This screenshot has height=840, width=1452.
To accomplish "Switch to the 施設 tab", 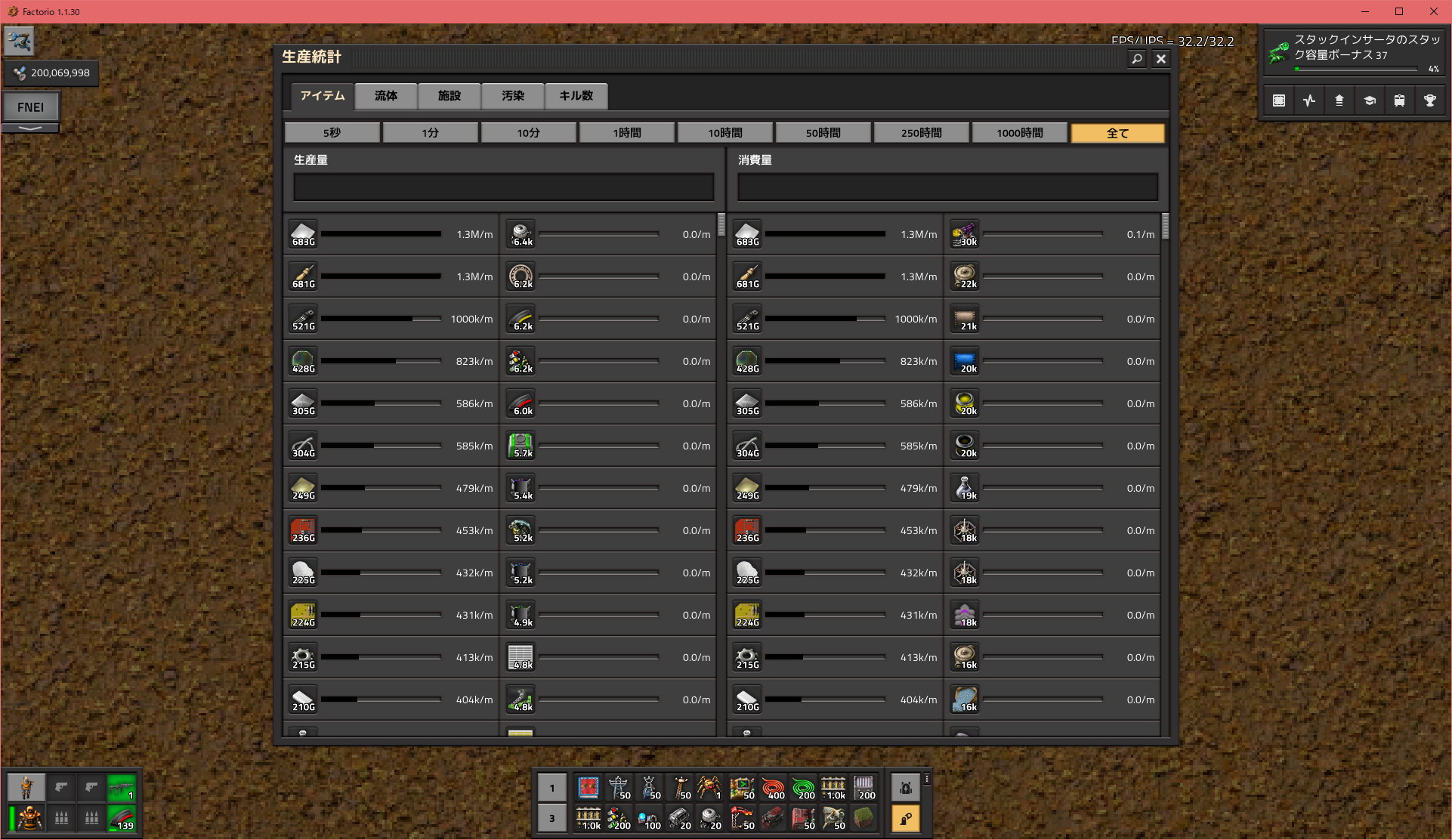I will [x=450, y=96].
